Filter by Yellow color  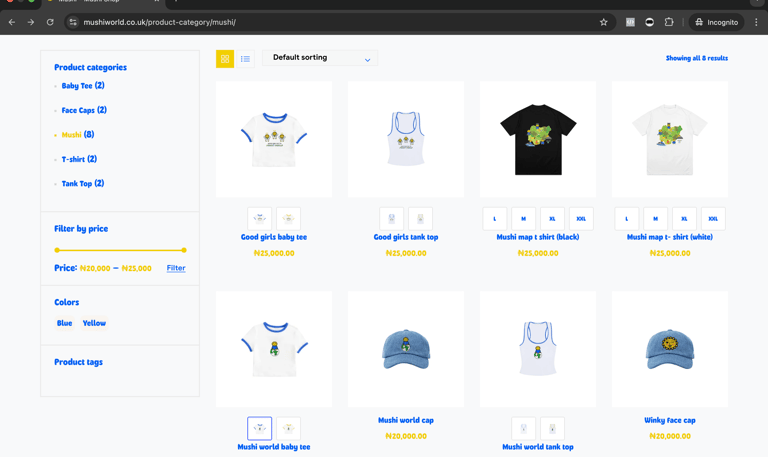tap(94, 323)
